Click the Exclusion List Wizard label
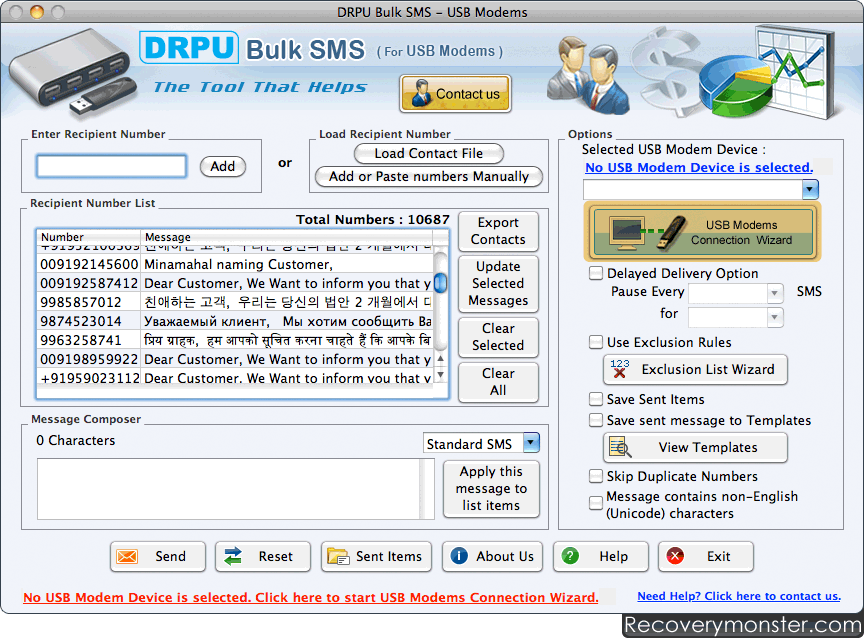Image resolution: width=864 pixels, height=638 pixels. click(708, 369)
